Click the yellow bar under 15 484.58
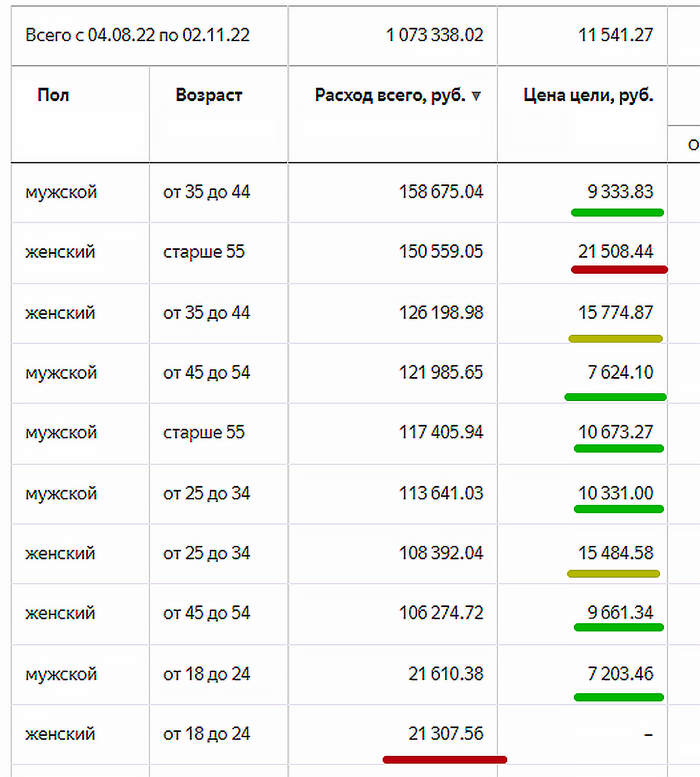Image resolution: width=700 pixels, height=777 pixels. 613,574
